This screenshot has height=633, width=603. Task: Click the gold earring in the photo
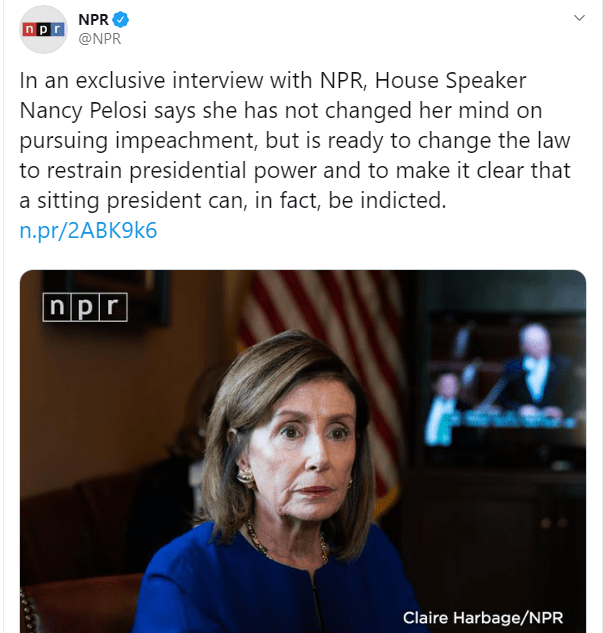pyautogui.click(x=245, y=477)
